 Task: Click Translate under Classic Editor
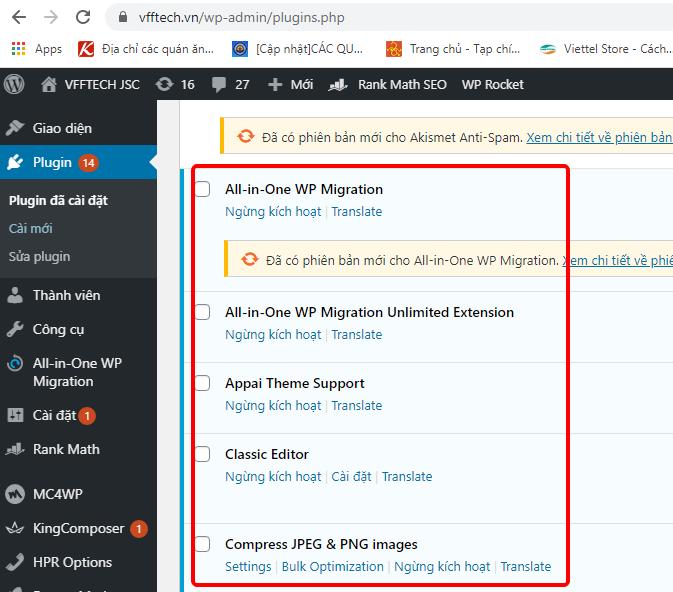pyautogui.click(x=407, y=477)
